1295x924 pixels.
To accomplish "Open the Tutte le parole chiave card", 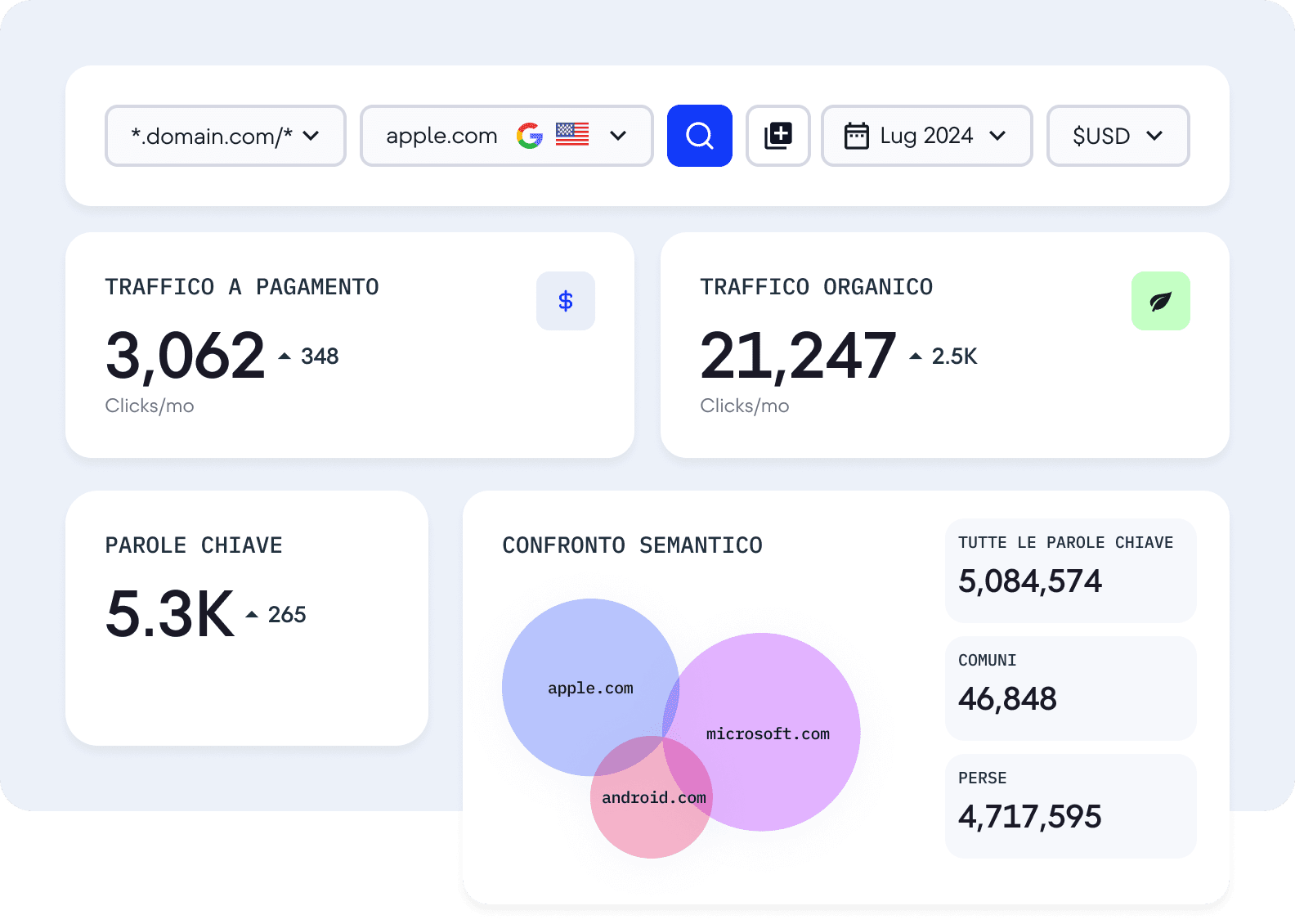I will pyautogui.click(x=1071, y=571).
